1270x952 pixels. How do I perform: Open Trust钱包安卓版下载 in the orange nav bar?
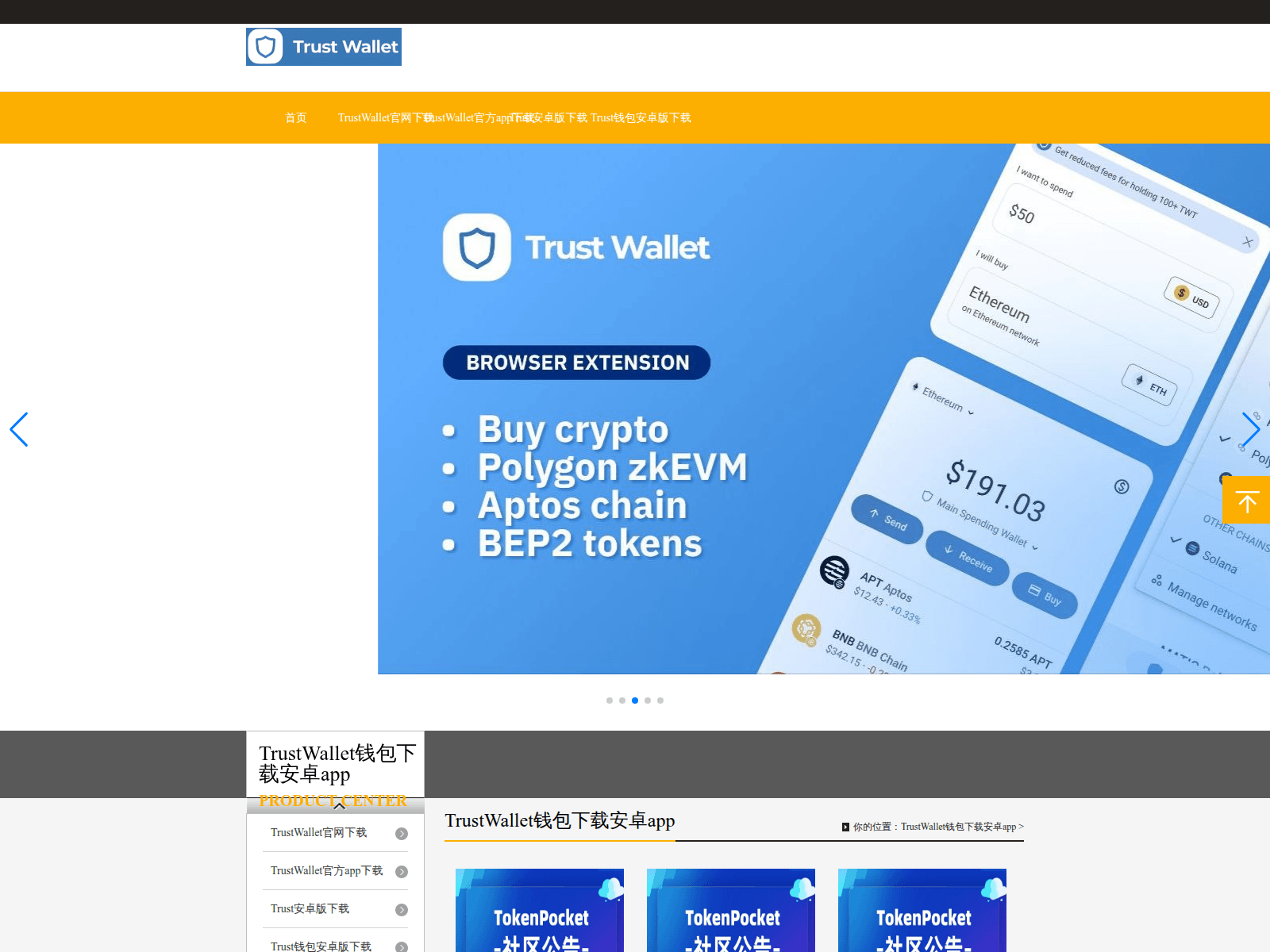coord(641,117)
